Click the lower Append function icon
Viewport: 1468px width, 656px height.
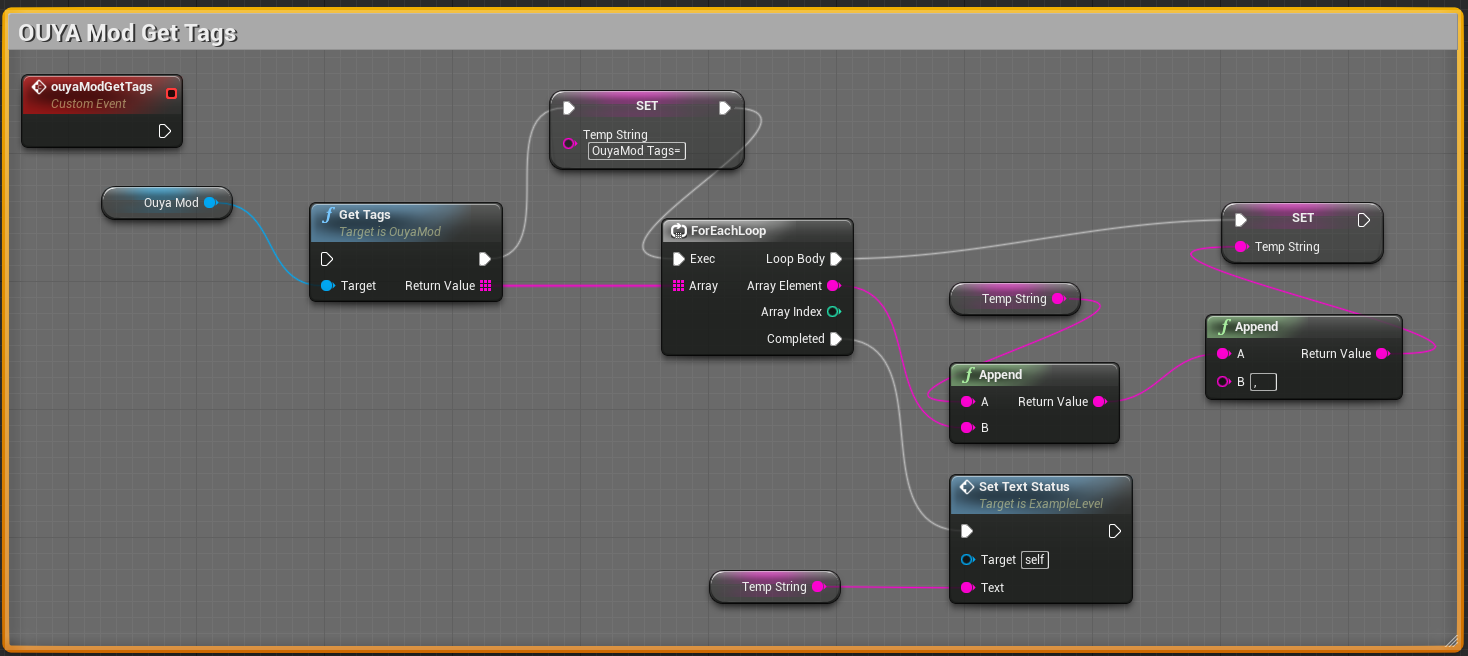(968, 375)
